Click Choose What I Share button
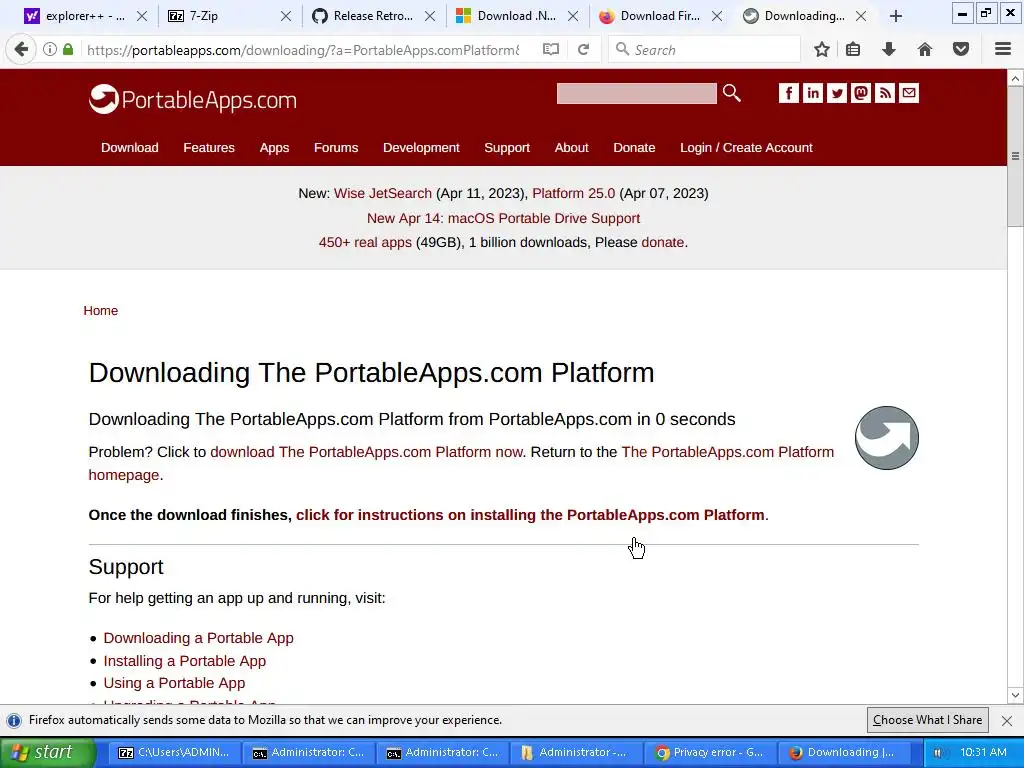 [927, 720]
